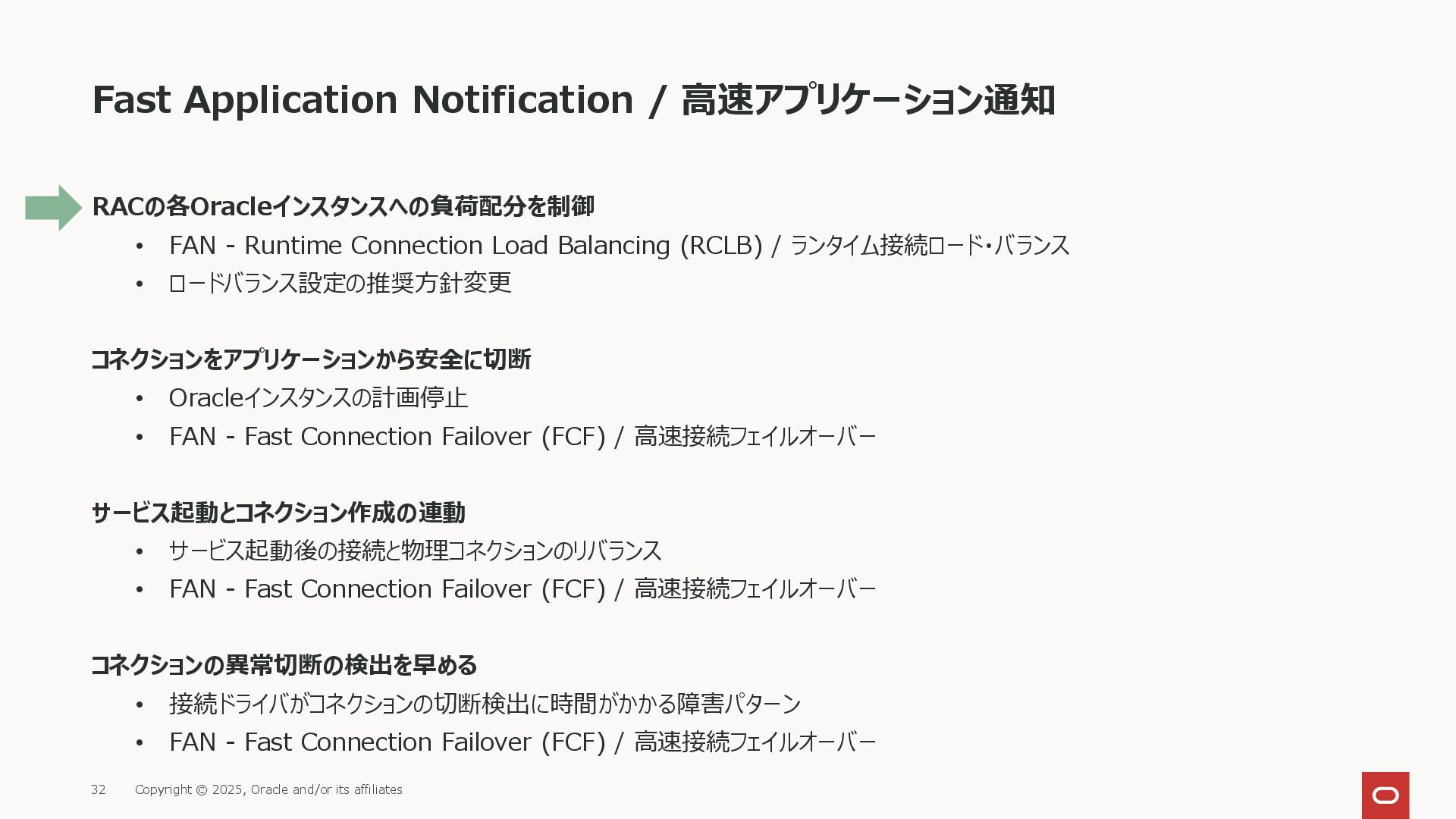Click the first Fast Connection Failover bullet
Screen dimensions: 1456x819
522,437
